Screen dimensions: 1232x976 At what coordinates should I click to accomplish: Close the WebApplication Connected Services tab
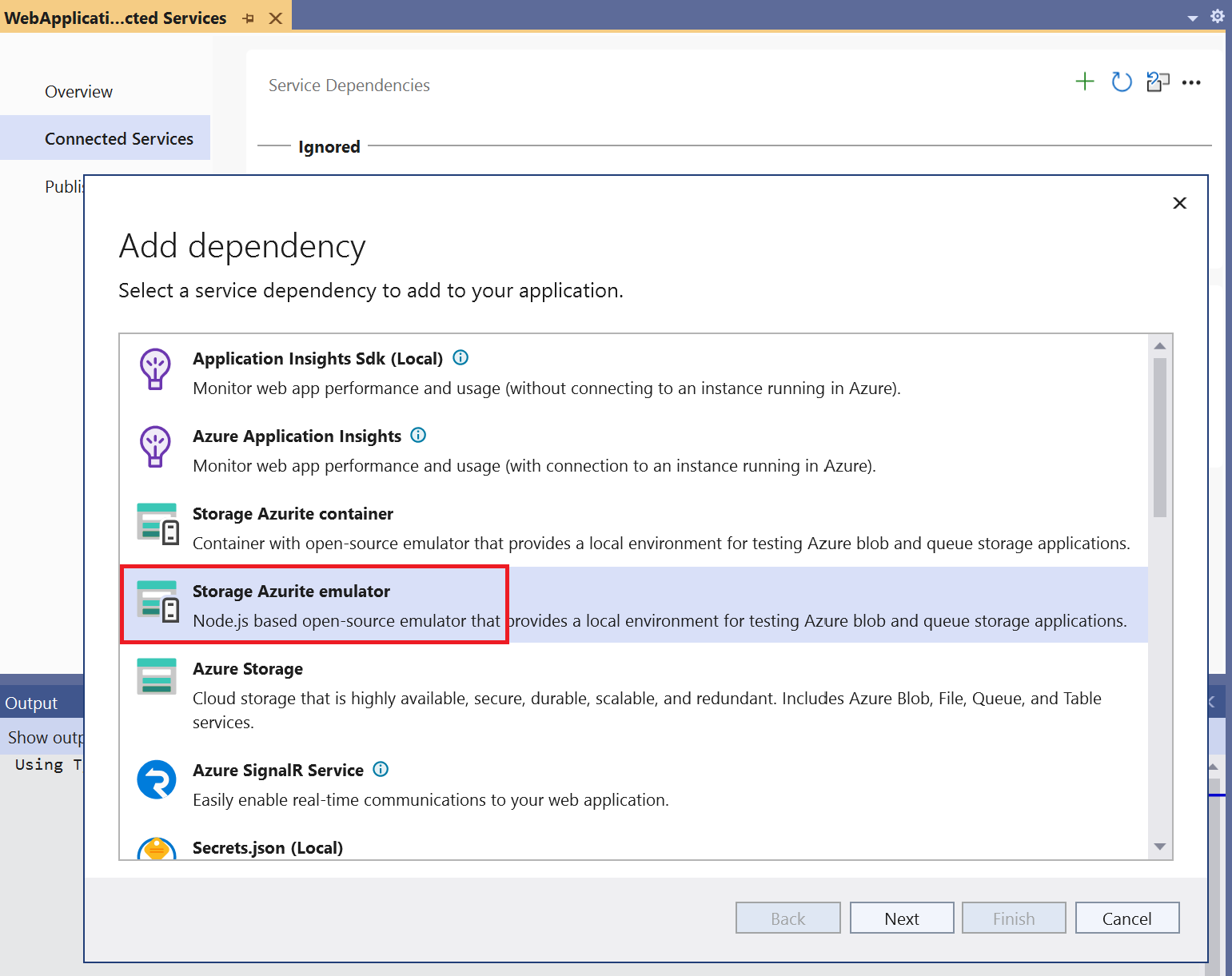tap(276, 18)
